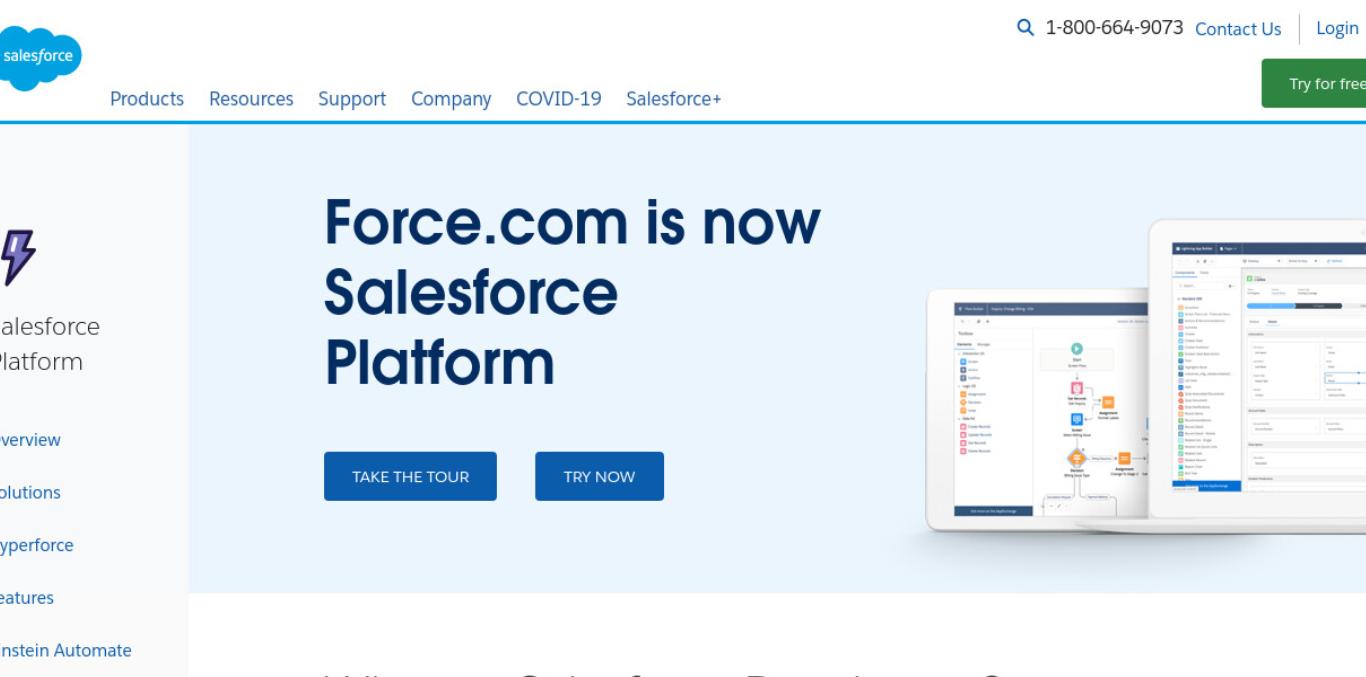Select the Einstein Automate sidebar link

click(x=66, y=651)
